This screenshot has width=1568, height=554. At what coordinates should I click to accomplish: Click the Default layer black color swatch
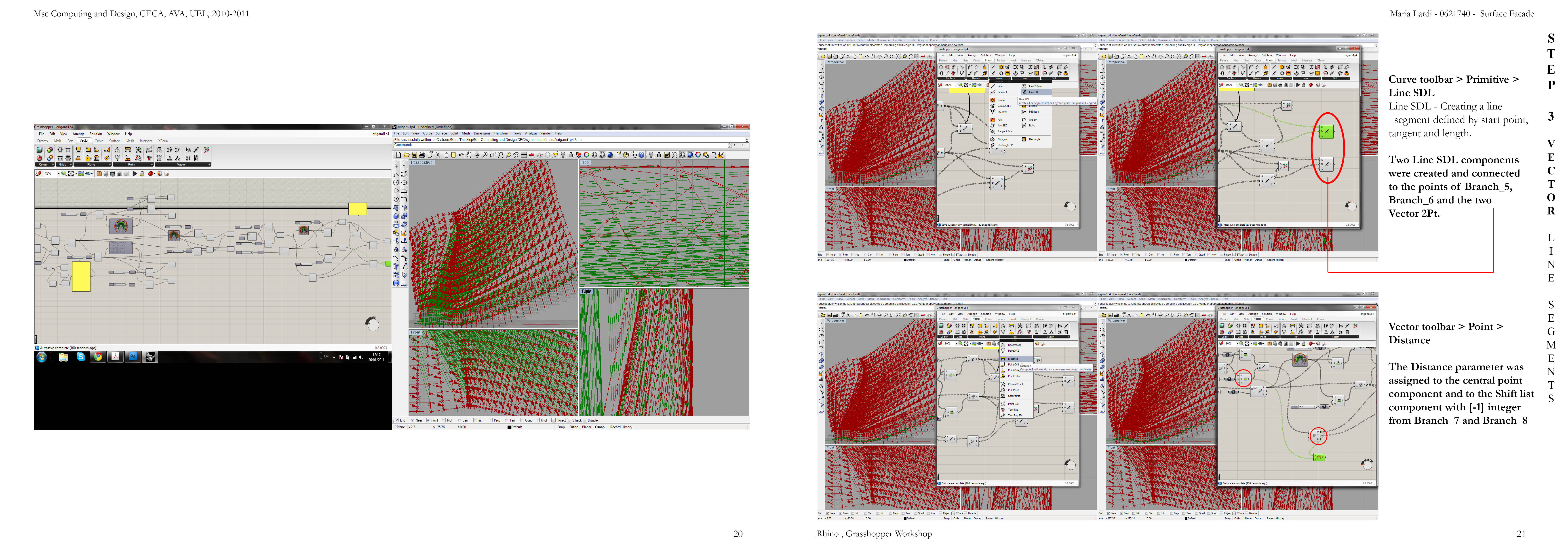coord(509,428)
